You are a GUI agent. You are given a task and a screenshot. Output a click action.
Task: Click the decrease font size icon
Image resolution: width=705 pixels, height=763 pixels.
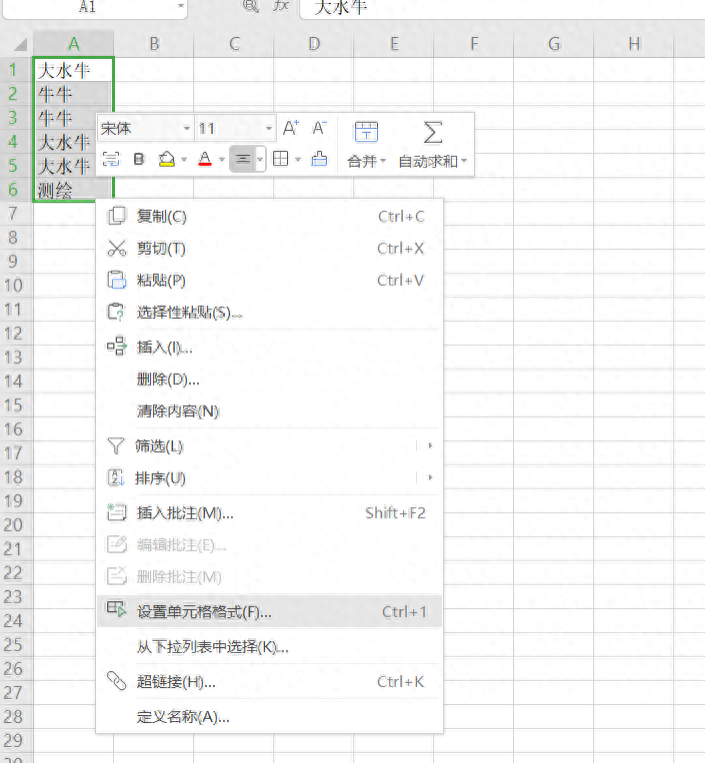(319, 128)
